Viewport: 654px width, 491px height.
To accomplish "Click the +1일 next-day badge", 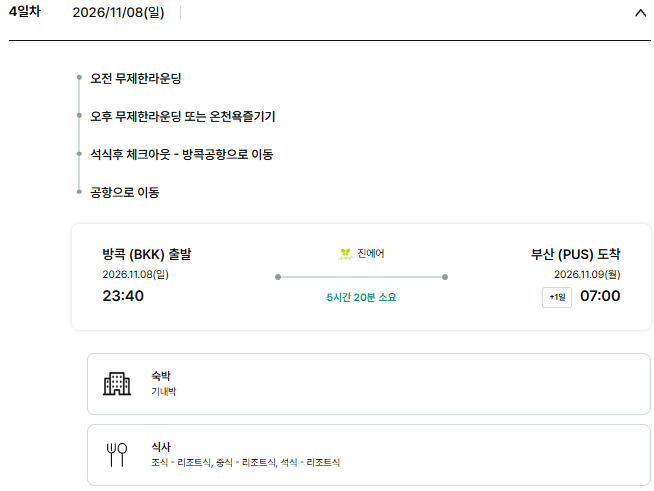I will click(x=557, y=297).
